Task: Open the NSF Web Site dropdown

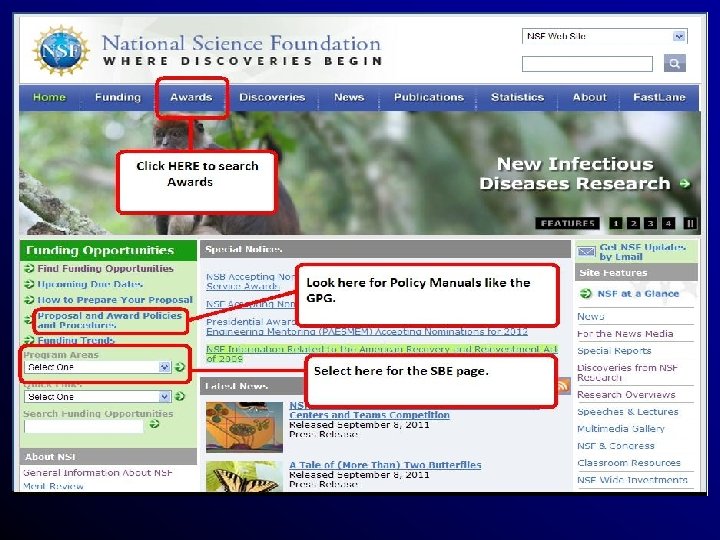Action: pos(604,36)
